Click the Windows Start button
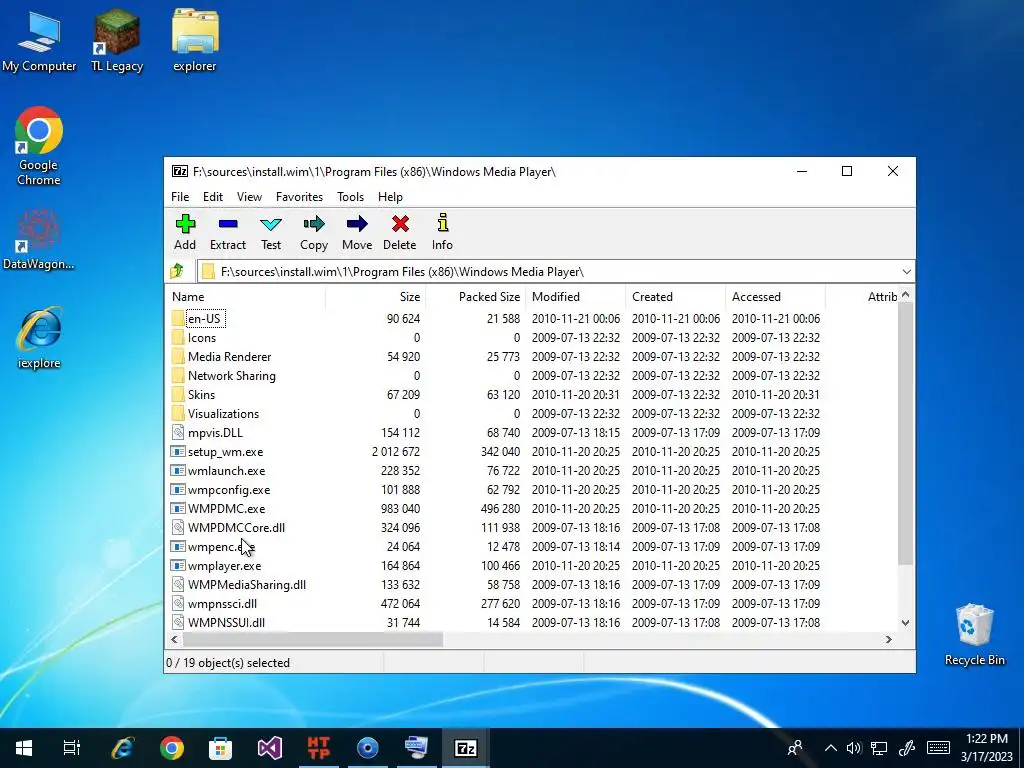1024x768 pixels. 24,748
